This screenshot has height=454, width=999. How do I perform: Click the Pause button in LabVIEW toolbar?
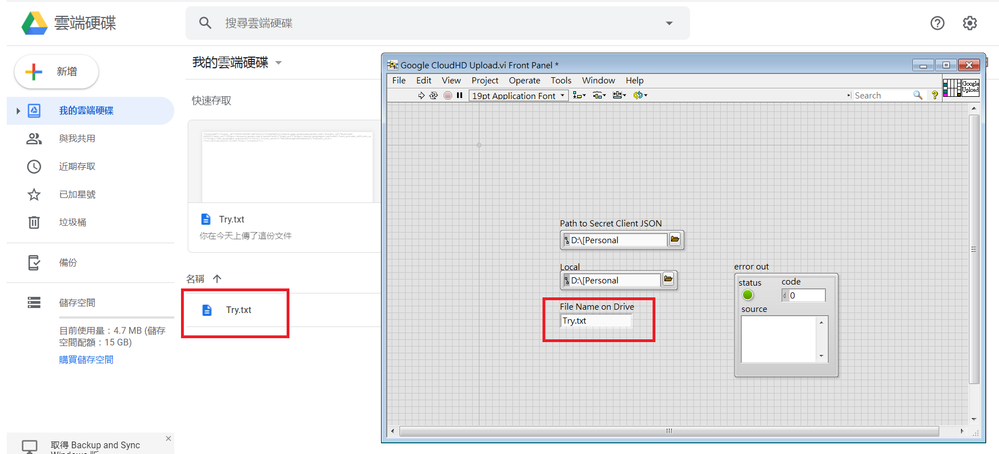(459, 96)
